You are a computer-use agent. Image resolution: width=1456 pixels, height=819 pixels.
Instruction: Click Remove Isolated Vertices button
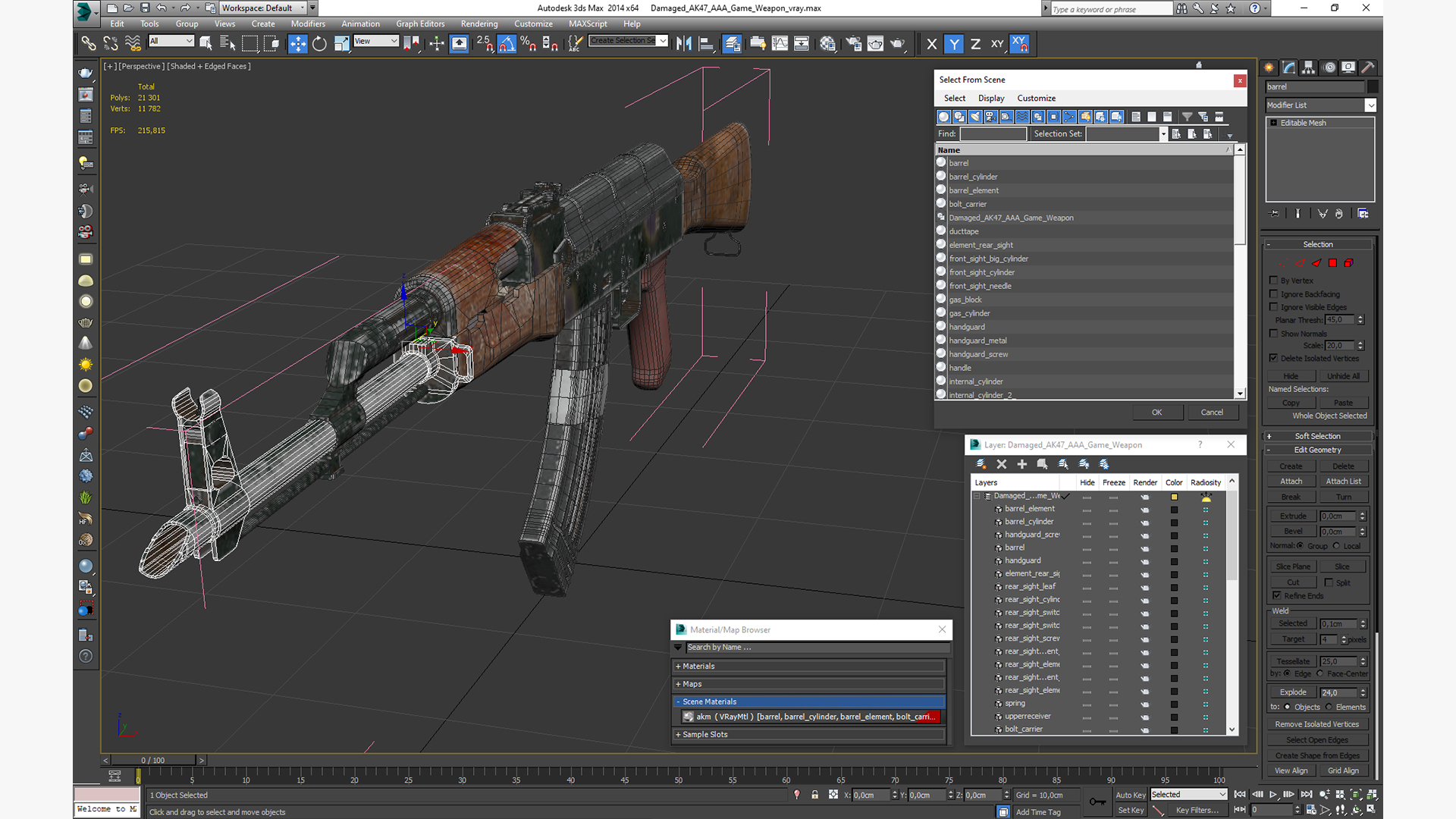click(1317, 724)
